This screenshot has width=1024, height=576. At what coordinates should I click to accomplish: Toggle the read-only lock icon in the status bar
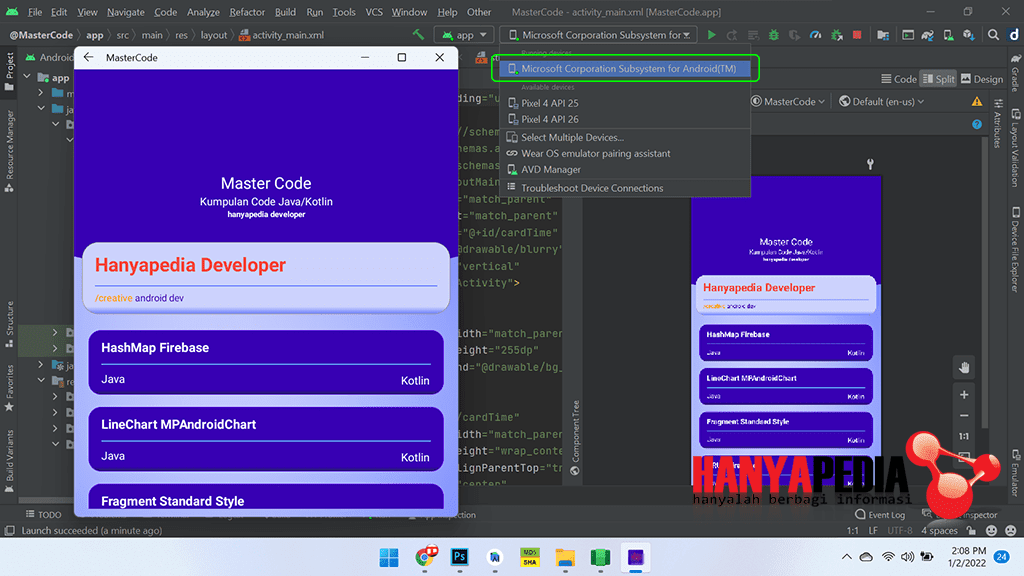coord(971,530)
